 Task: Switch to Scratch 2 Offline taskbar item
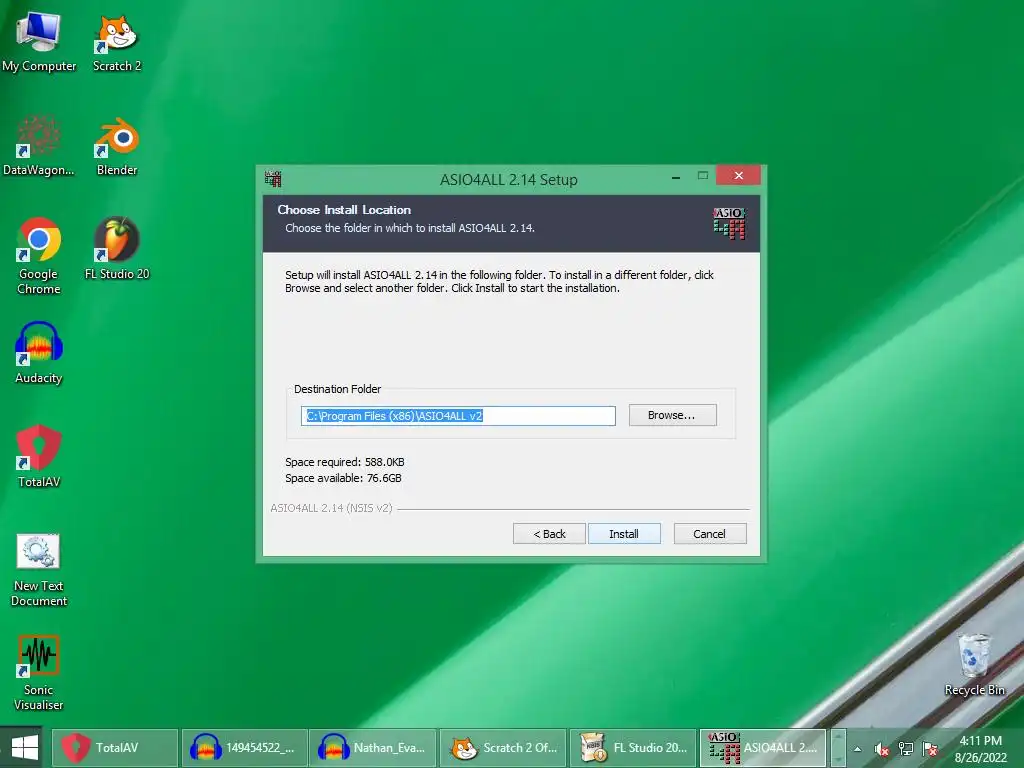point(503,748)
